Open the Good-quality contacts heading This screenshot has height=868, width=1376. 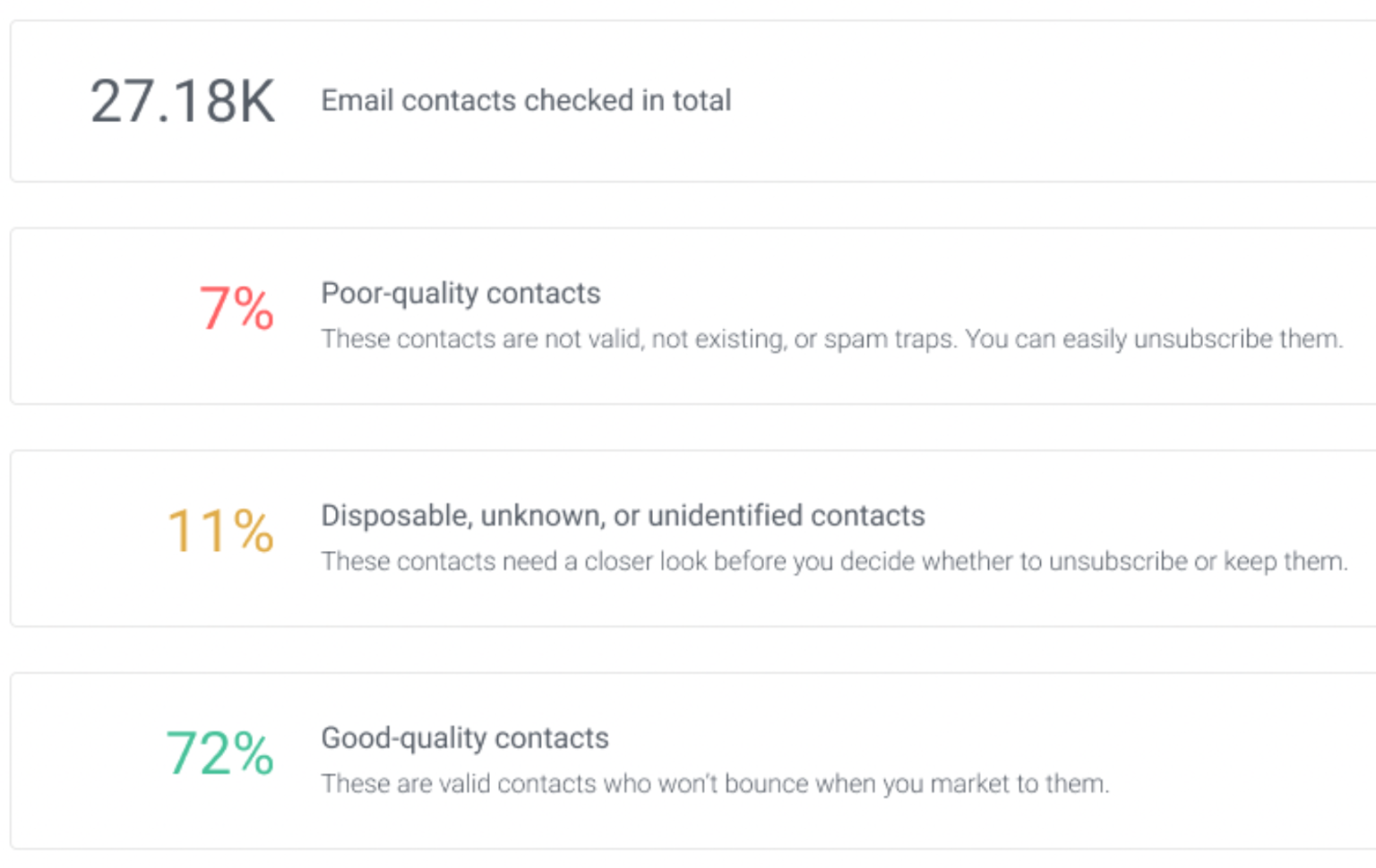464,737
